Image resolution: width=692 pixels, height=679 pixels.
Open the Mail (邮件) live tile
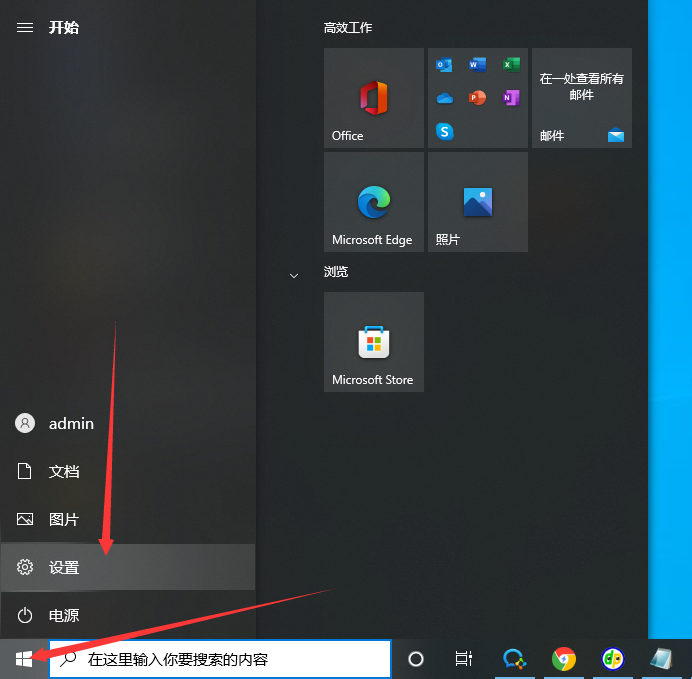click(x=581, y=98)
